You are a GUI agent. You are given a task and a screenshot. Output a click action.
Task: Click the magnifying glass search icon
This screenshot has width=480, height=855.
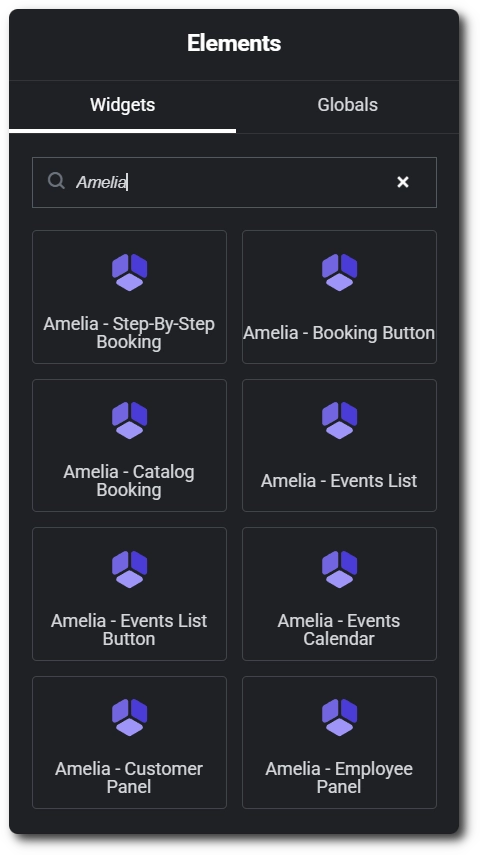click(56, 181)
